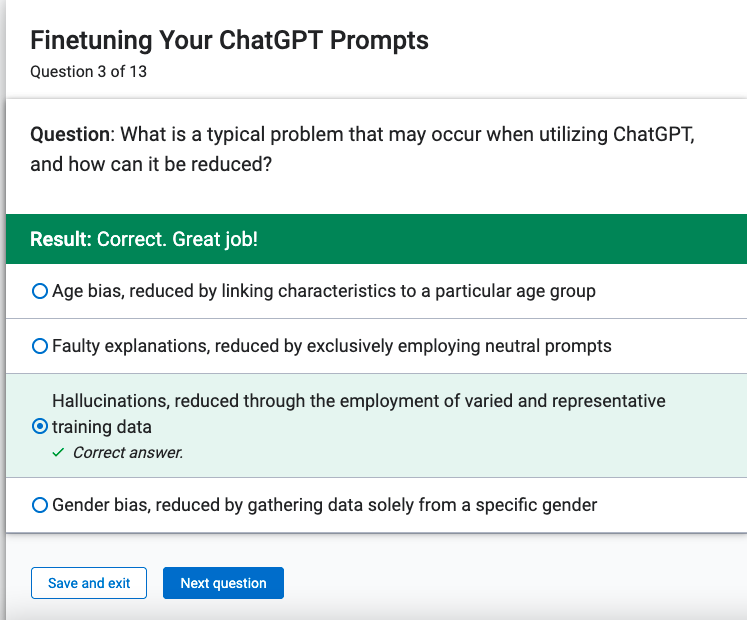Click the bold 'Question:' label
747x620 pixels.
click(x=72, y=134)
